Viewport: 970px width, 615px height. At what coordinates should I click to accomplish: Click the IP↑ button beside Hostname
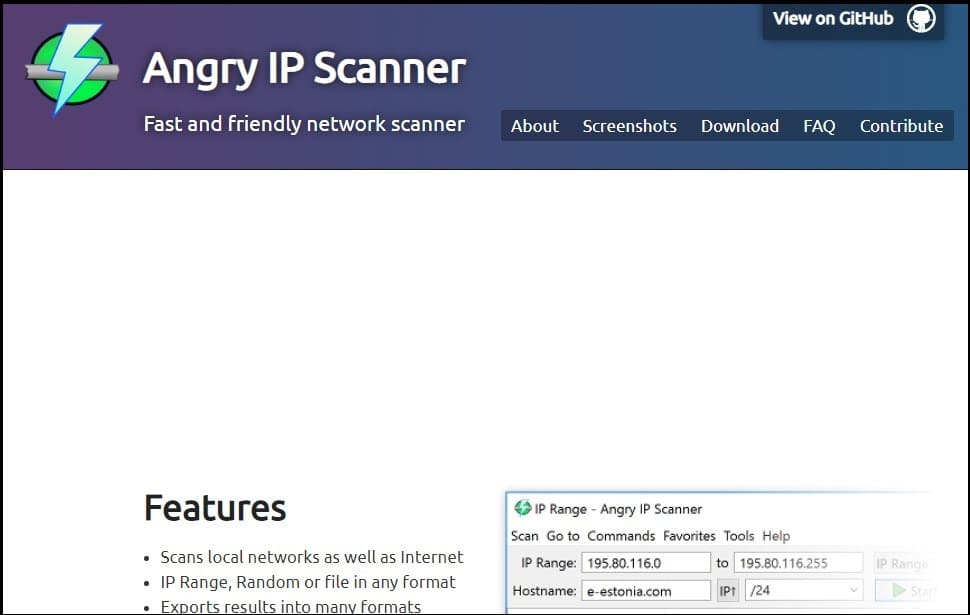click(x=728, y=591)
